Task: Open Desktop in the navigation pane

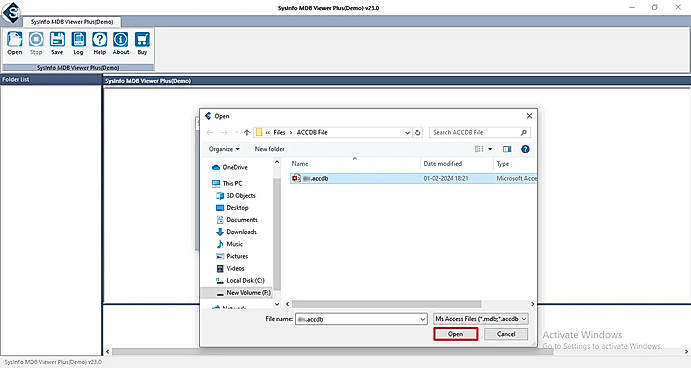Action: click(x=232, y=208)
